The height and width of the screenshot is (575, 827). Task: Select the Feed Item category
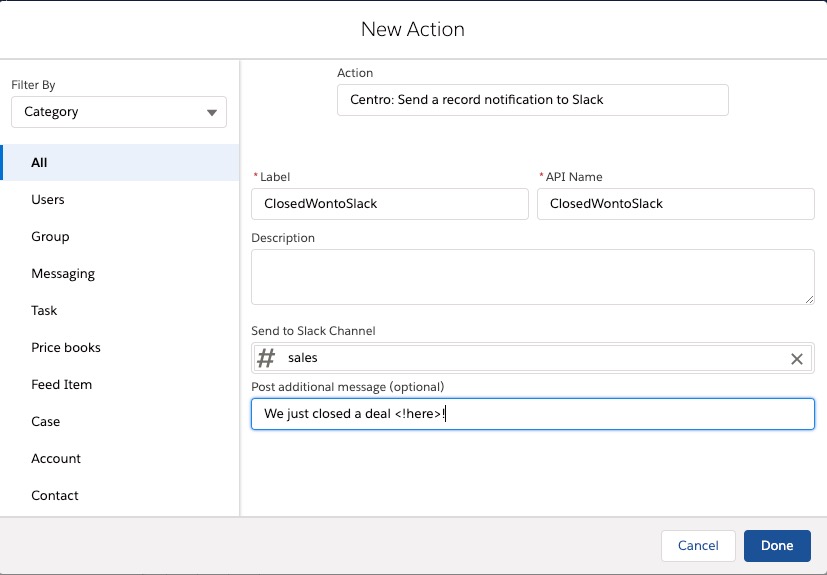pyautogui.click(x=62, y=384)
